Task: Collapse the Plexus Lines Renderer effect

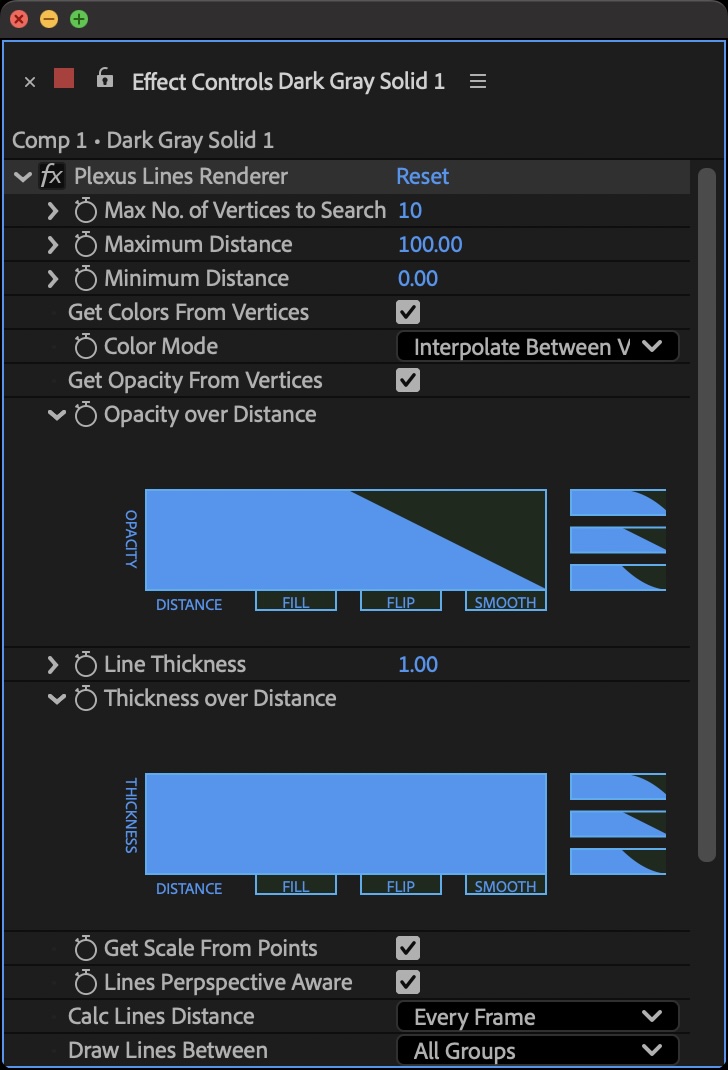Action: 23,177
